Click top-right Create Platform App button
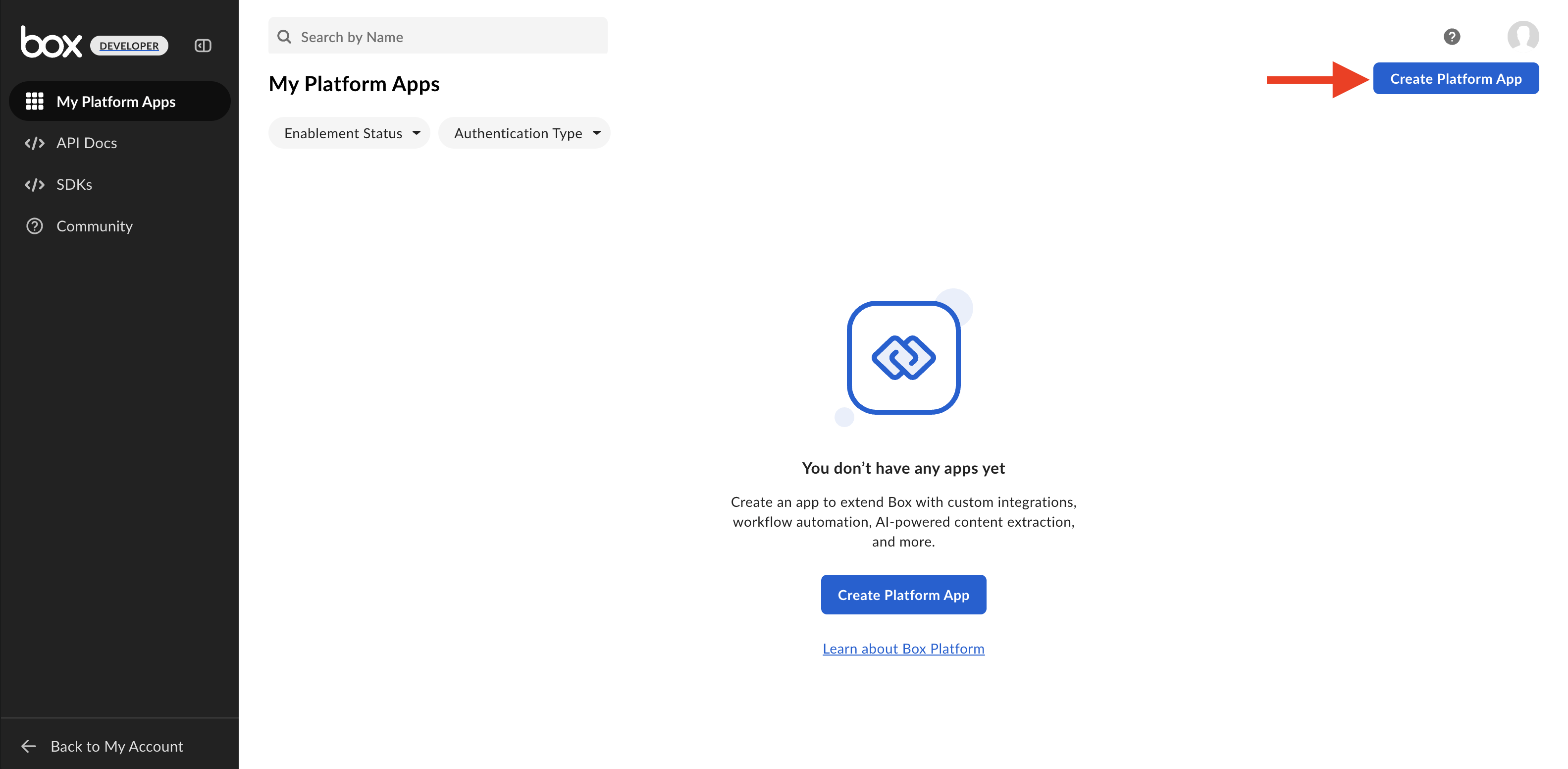The height and width of the screenshot is (769, 1568). [1456, 79]
